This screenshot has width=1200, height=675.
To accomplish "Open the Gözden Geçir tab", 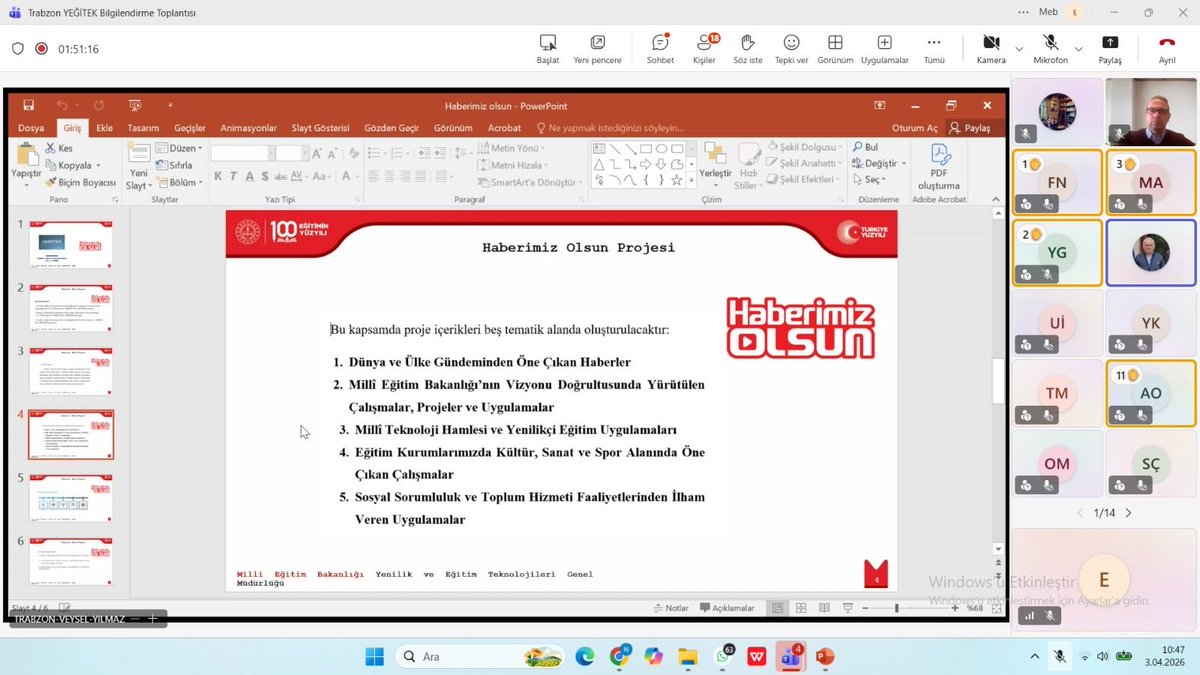I will [392, 128].
